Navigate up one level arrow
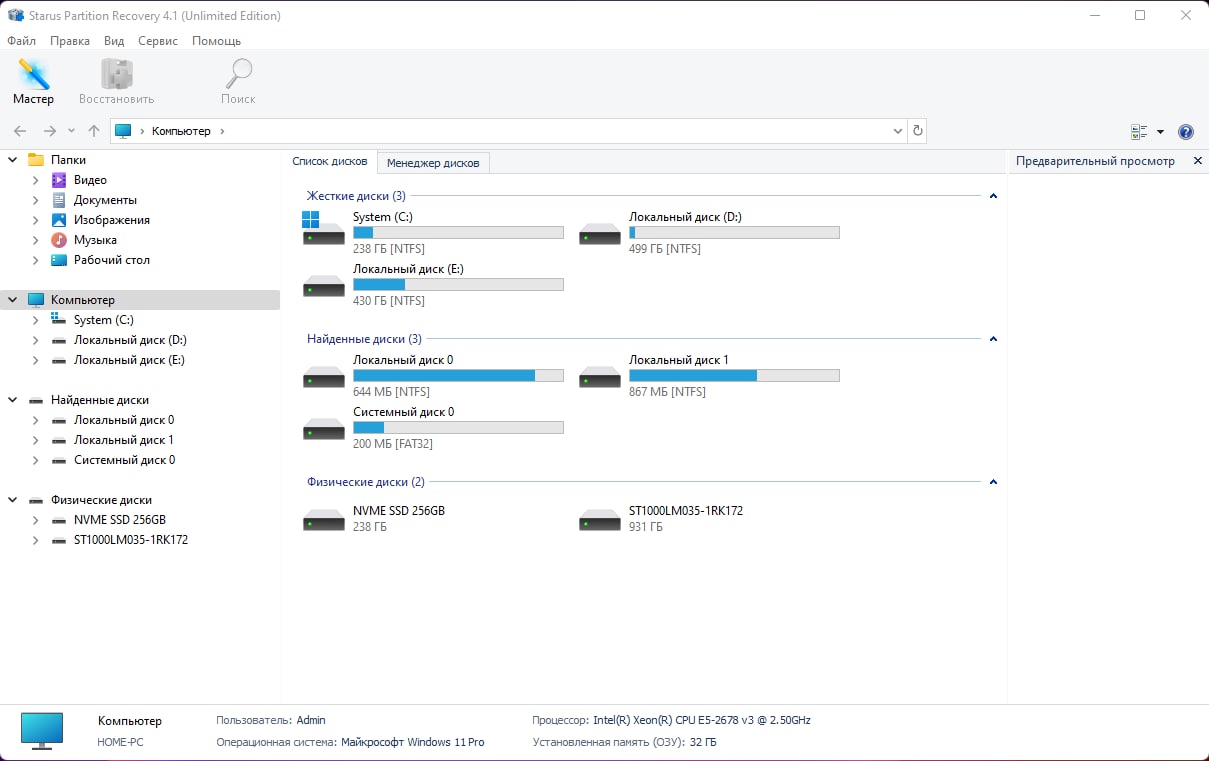The width and height of the screenshot is (1209, 761). coord(94,131)
